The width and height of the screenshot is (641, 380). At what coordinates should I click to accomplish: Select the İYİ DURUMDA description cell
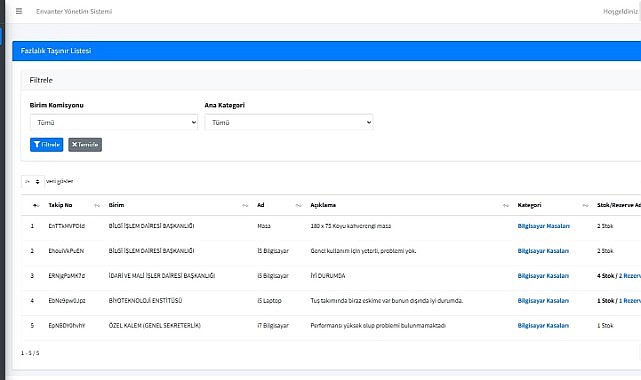click(327, 276)
